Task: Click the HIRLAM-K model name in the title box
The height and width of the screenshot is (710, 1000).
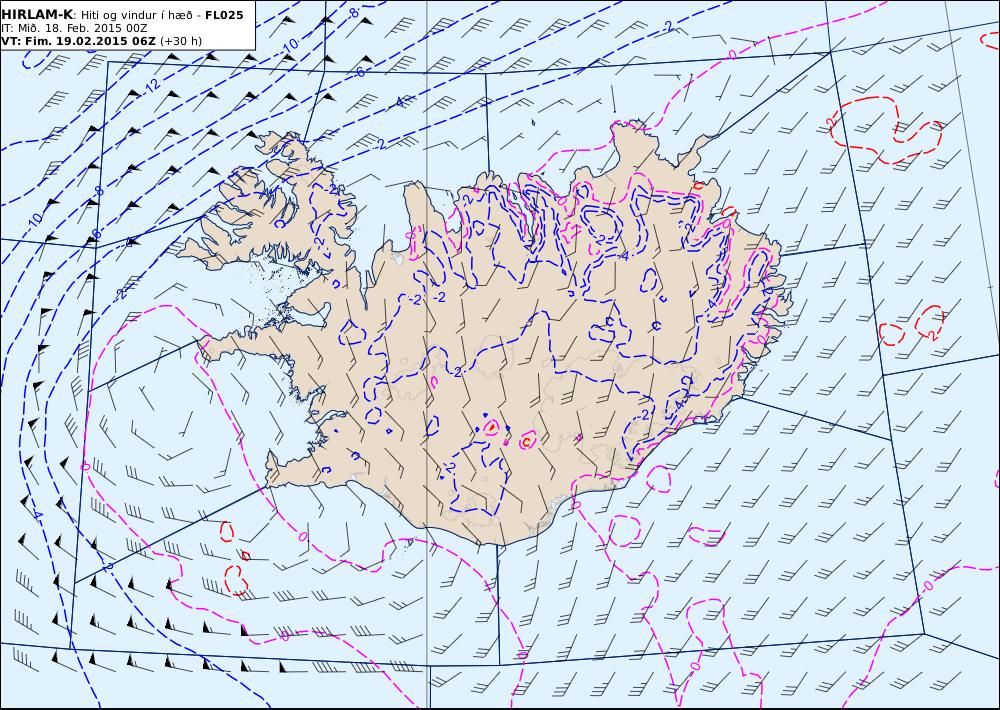Action: 37,15
